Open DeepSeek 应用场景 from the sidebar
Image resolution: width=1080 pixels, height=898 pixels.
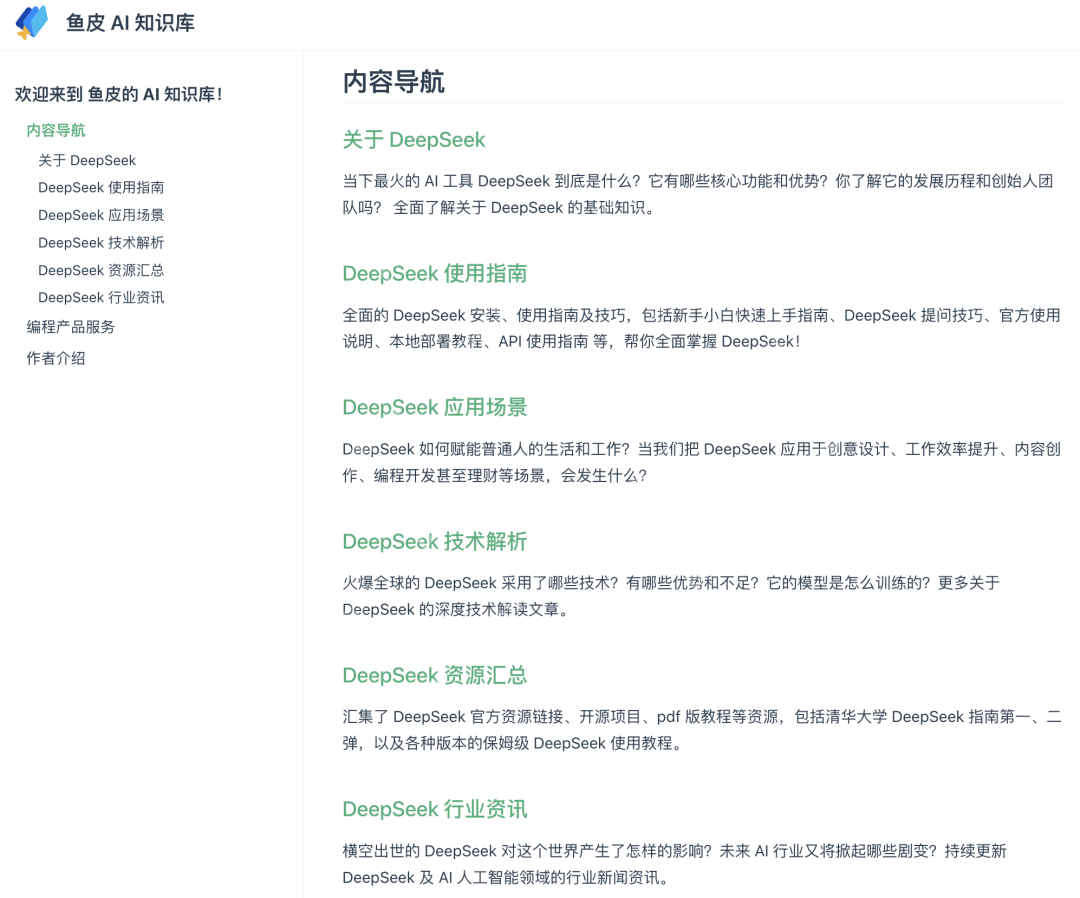[x=101, y=215]
